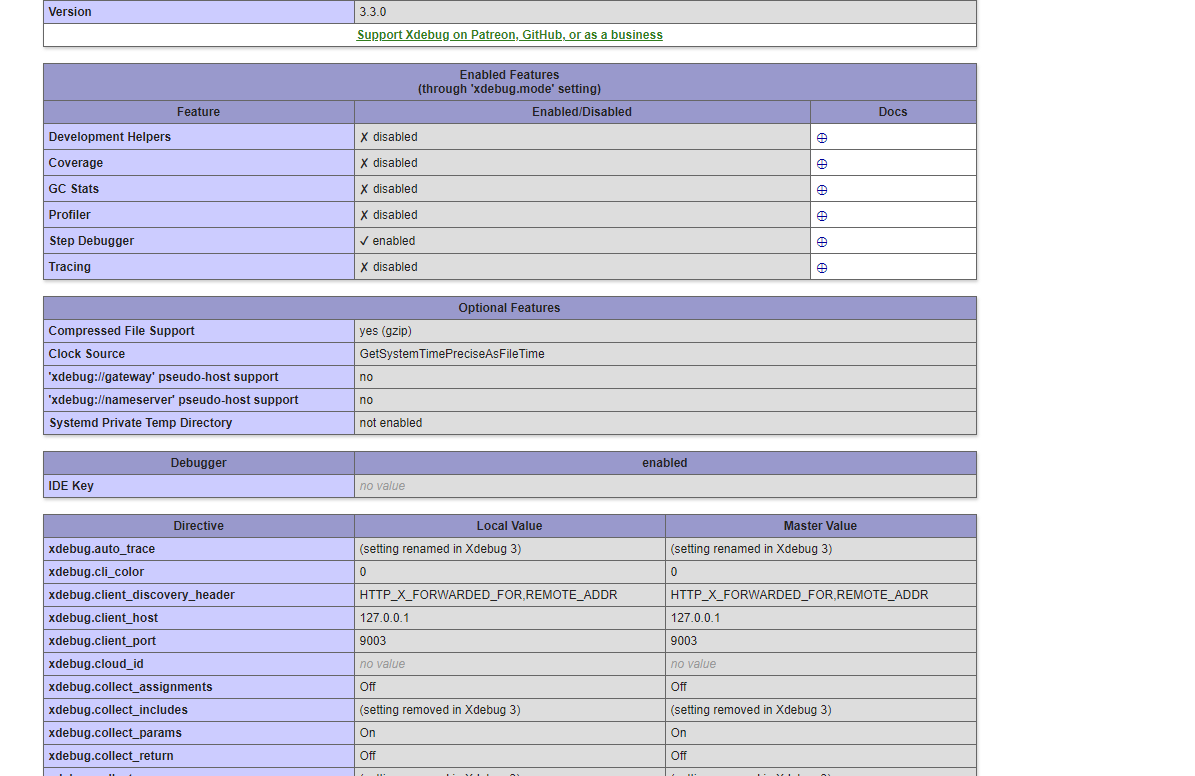Open docs icon for Coverage feature
Image resolution: width=1195 pixels, height=776 pixels.
[822, 164]
